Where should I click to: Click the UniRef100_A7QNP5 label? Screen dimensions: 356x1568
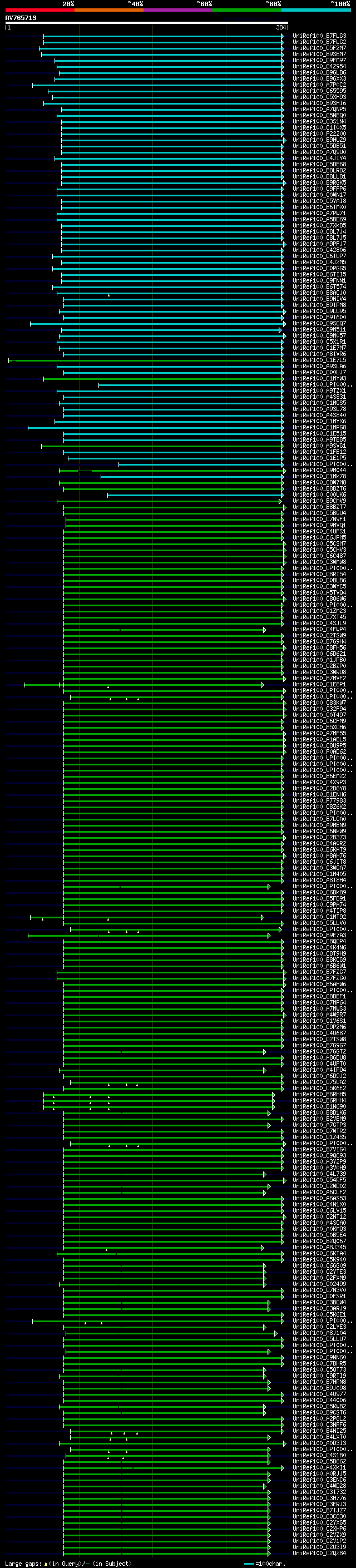(319, 109)
